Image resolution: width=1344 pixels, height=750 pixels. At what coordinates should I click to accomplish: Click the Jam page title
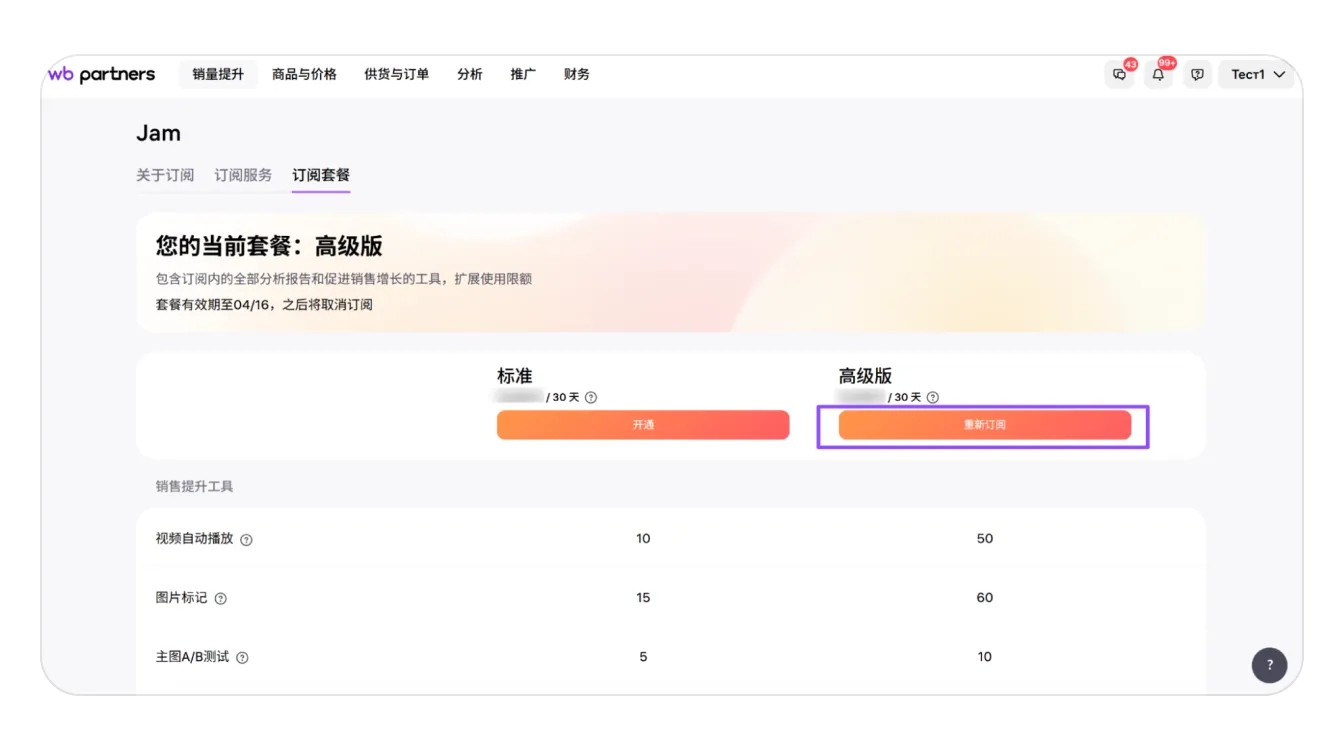(158, 133)
